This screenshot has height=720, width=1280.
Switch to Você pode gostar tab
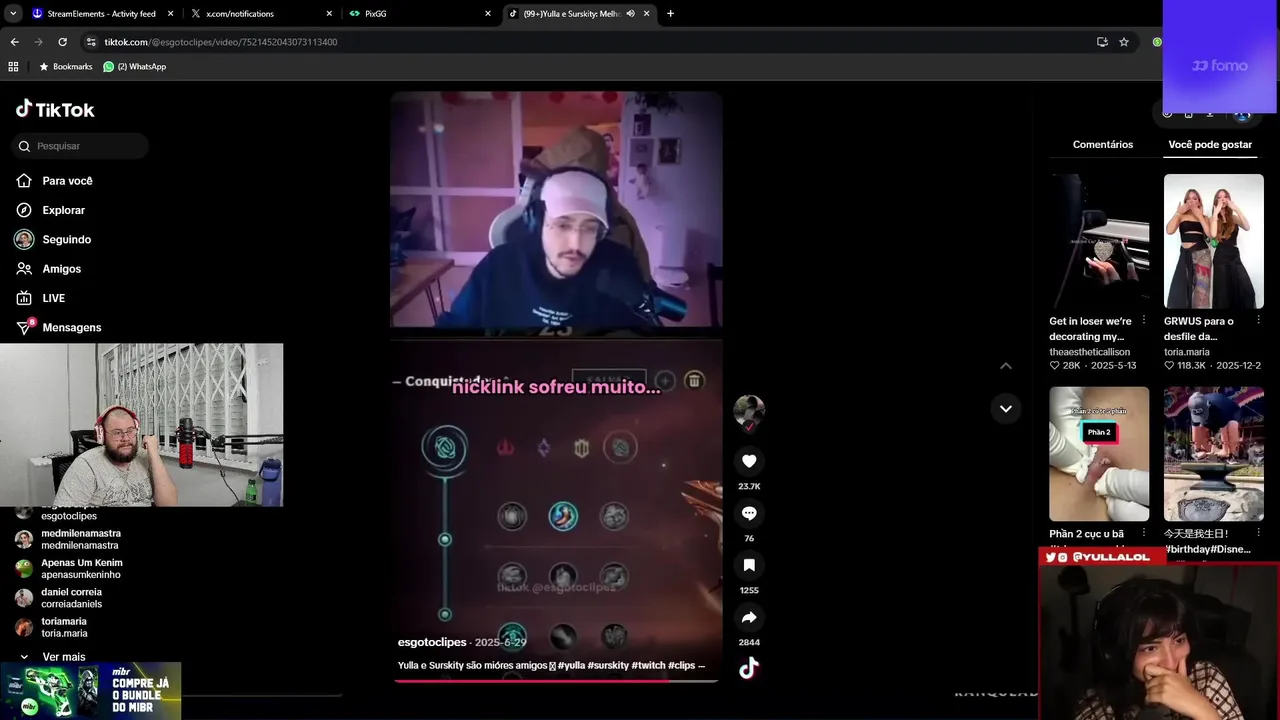[1210, 145]
